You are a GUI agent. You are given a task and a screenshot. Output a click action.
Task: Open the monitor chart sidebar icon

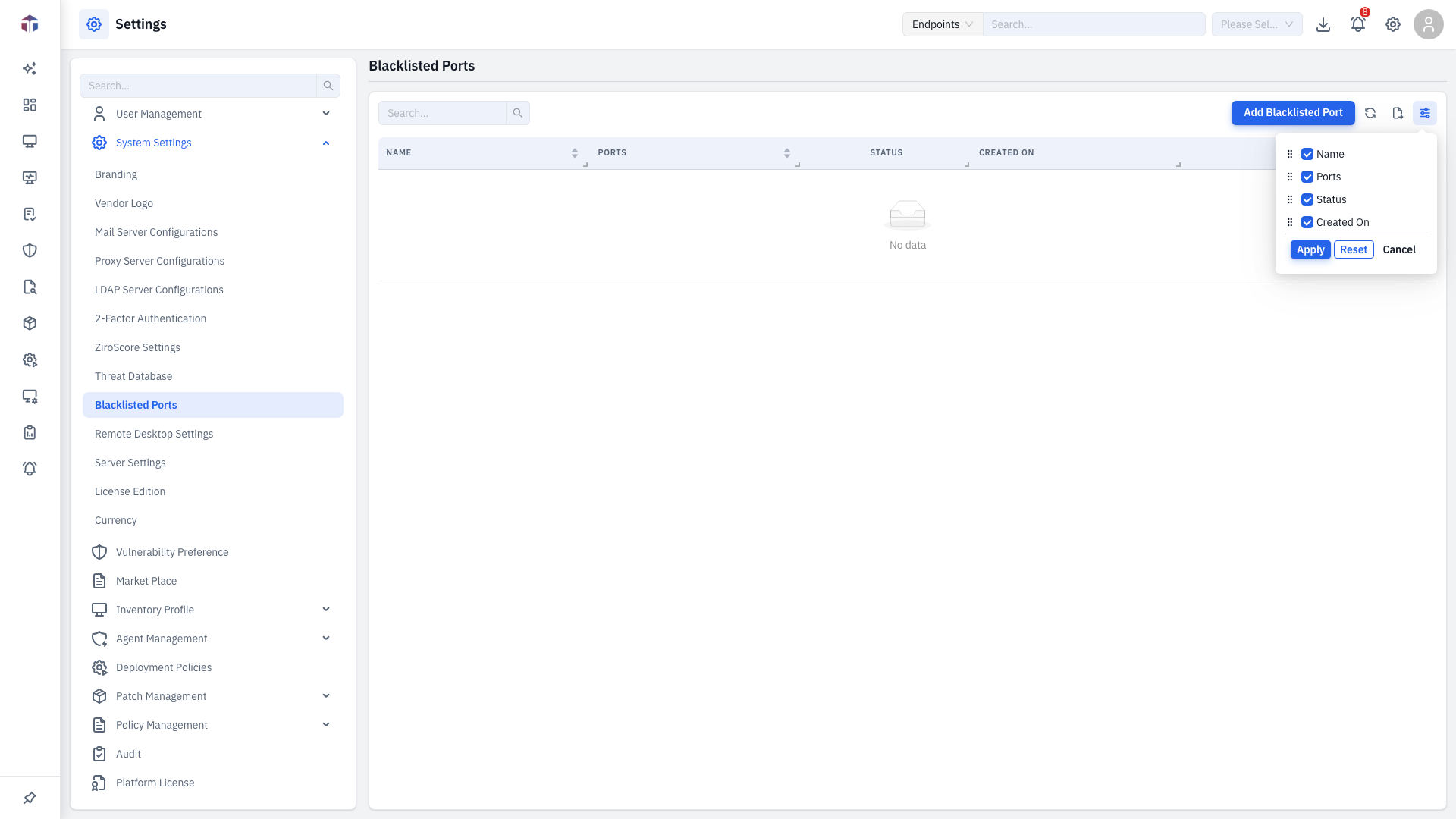(x=30, y=177)
